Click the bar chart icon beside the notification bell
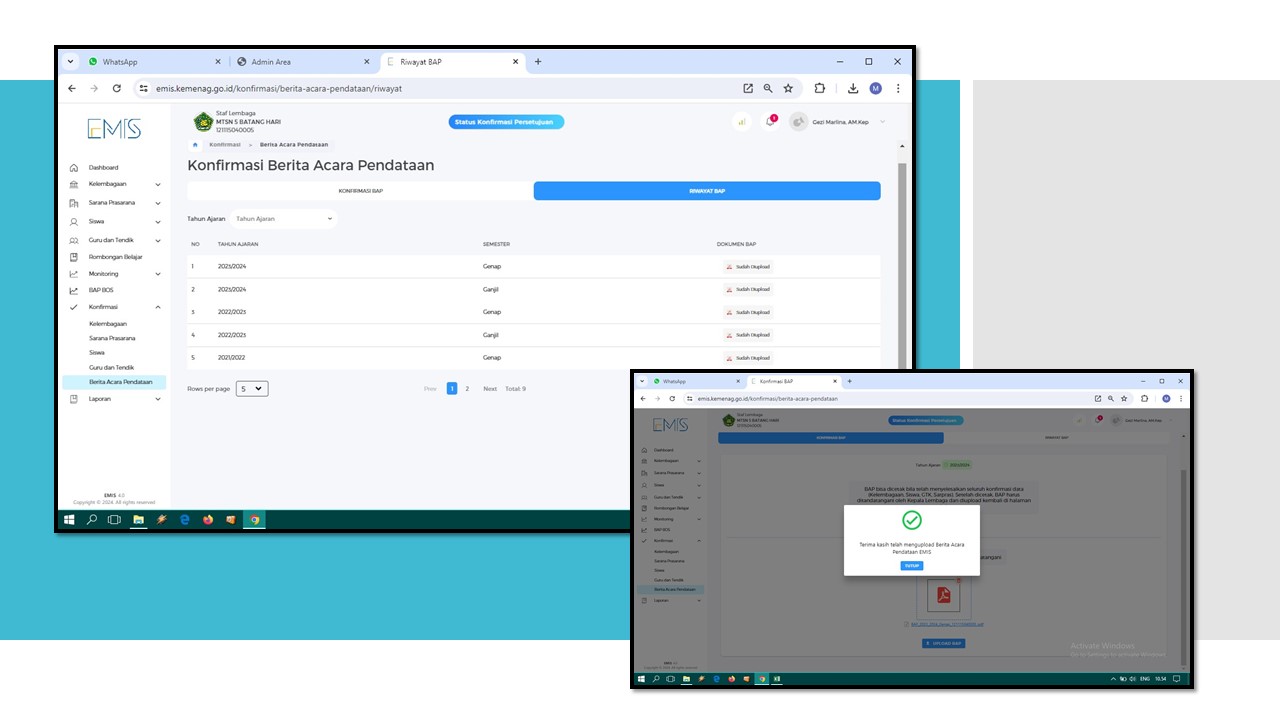The image size is (1280, 720). tap(741, 122)
